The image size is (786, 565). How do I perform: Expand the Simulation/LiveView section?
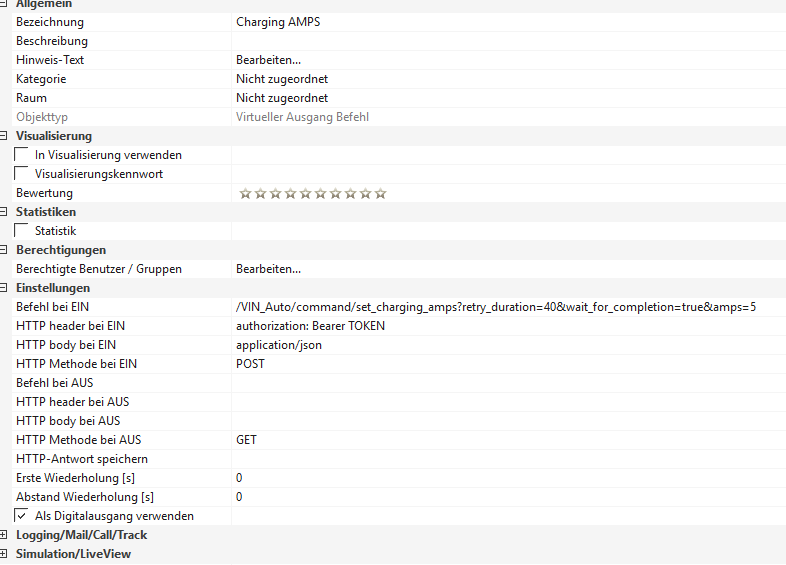[3, 554]
